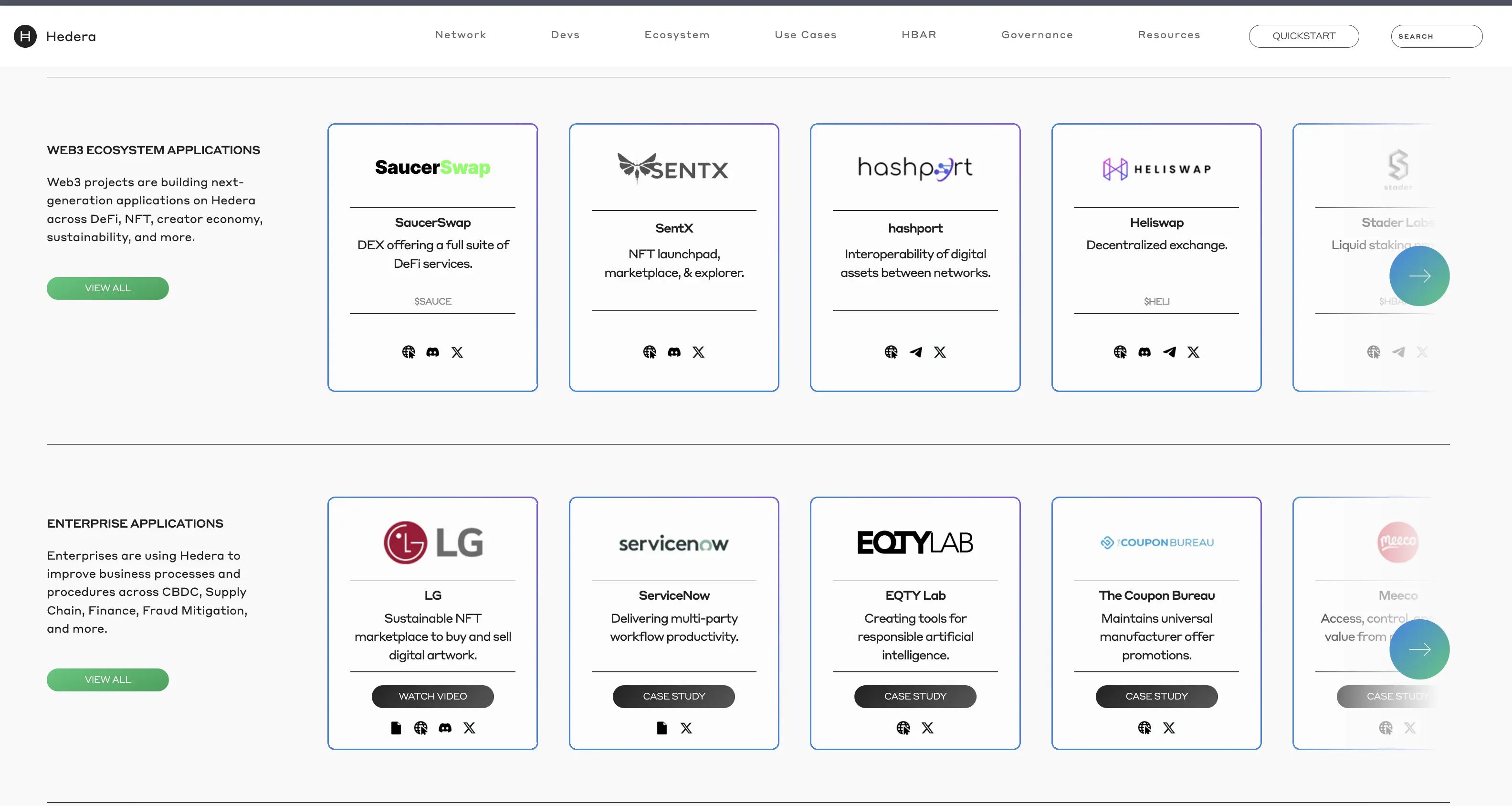The height and width of the screenshot is (806, 1512).
Task: Open LG X (Twitter) icon
Action: tap(470, 728)
